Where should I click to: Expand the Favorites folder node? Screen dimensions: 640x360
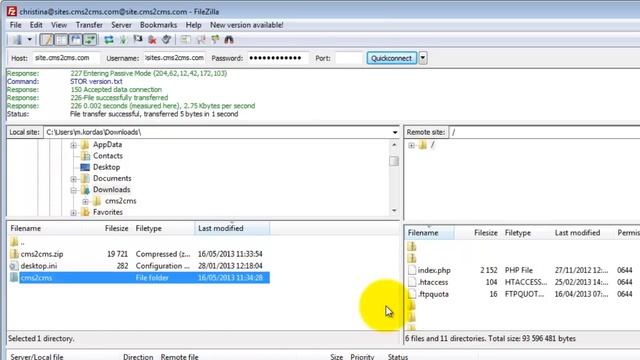point(73,213)
